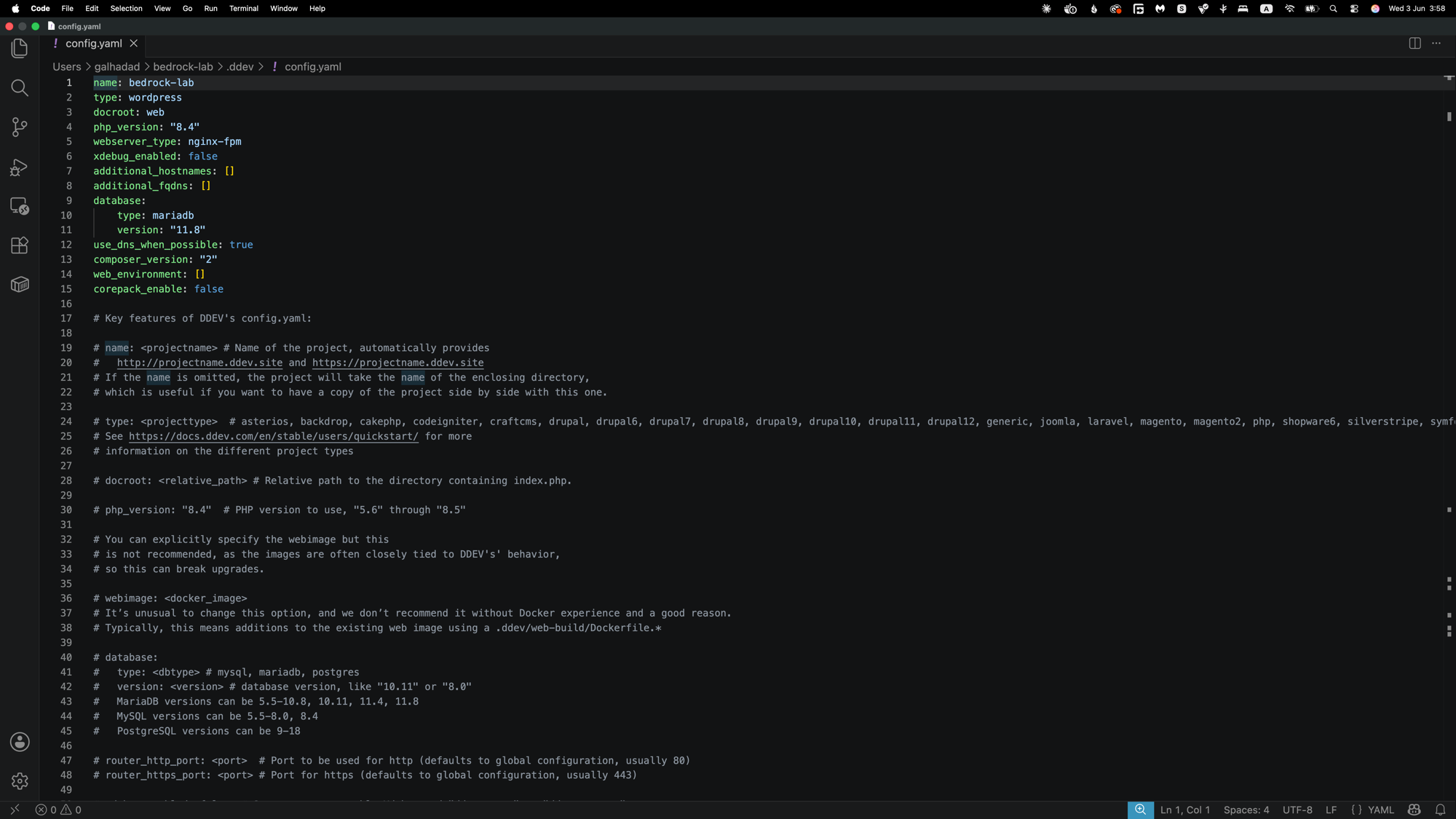1456x819 pixels.
Task: Select the config.yaml editor tab
Action: coord(93,44)
